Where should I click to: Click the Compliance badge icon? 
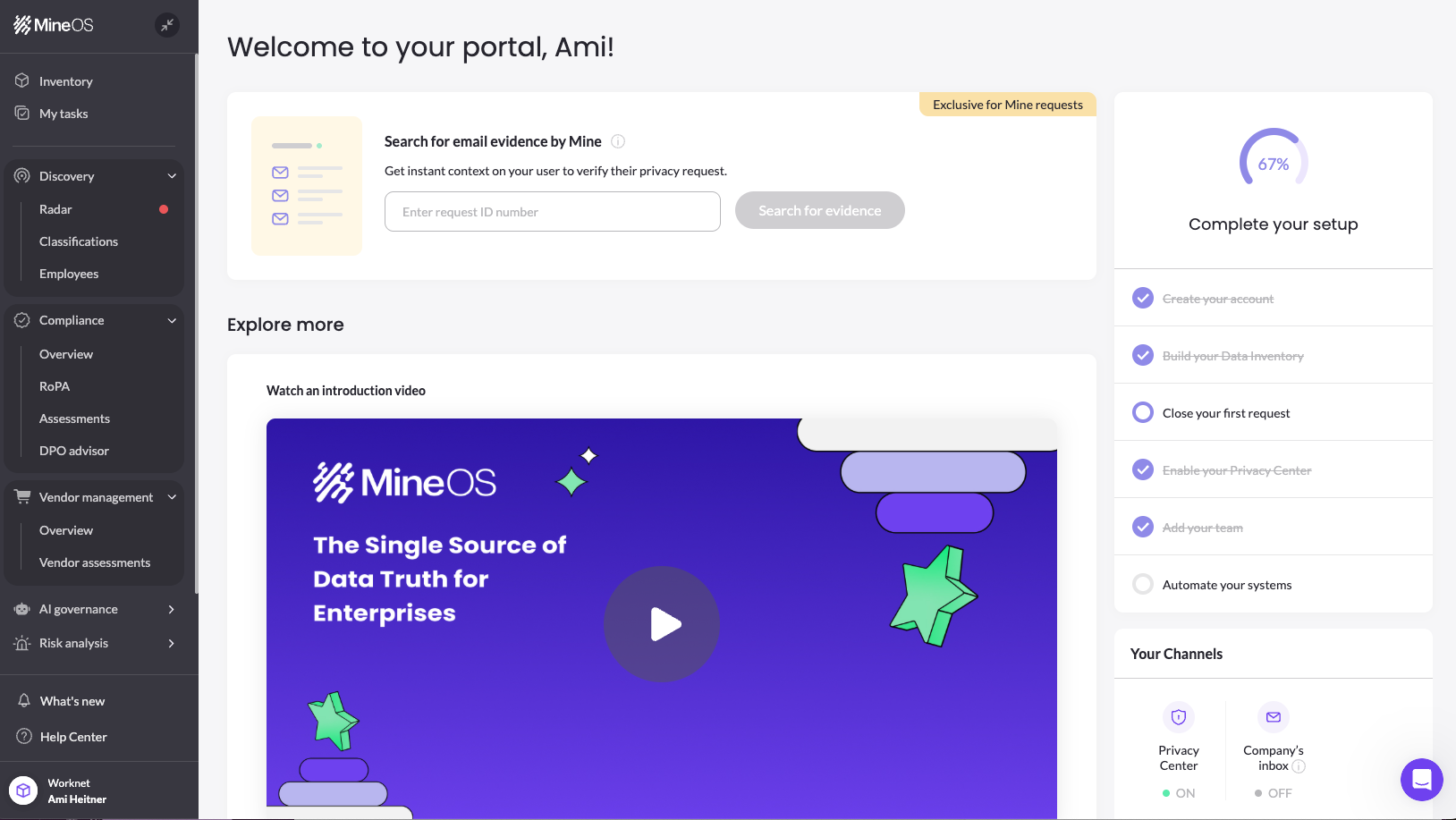22,320
